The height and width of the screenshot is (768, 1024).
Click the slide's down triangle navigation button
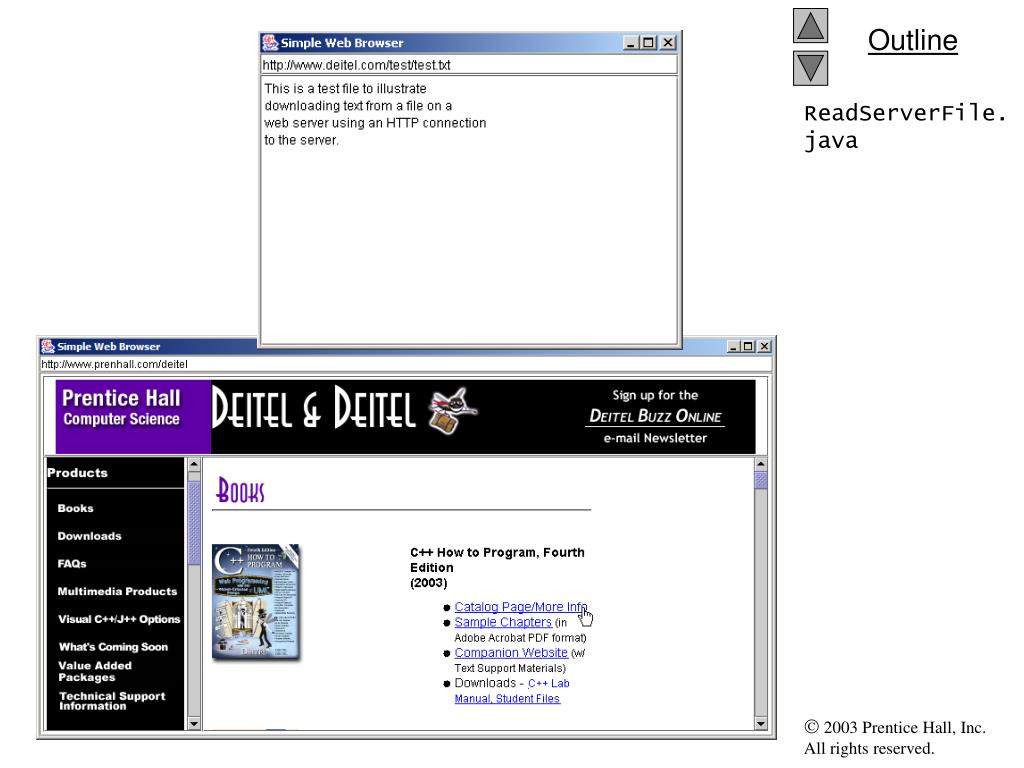pyautogui.click(x=810, y=68)
